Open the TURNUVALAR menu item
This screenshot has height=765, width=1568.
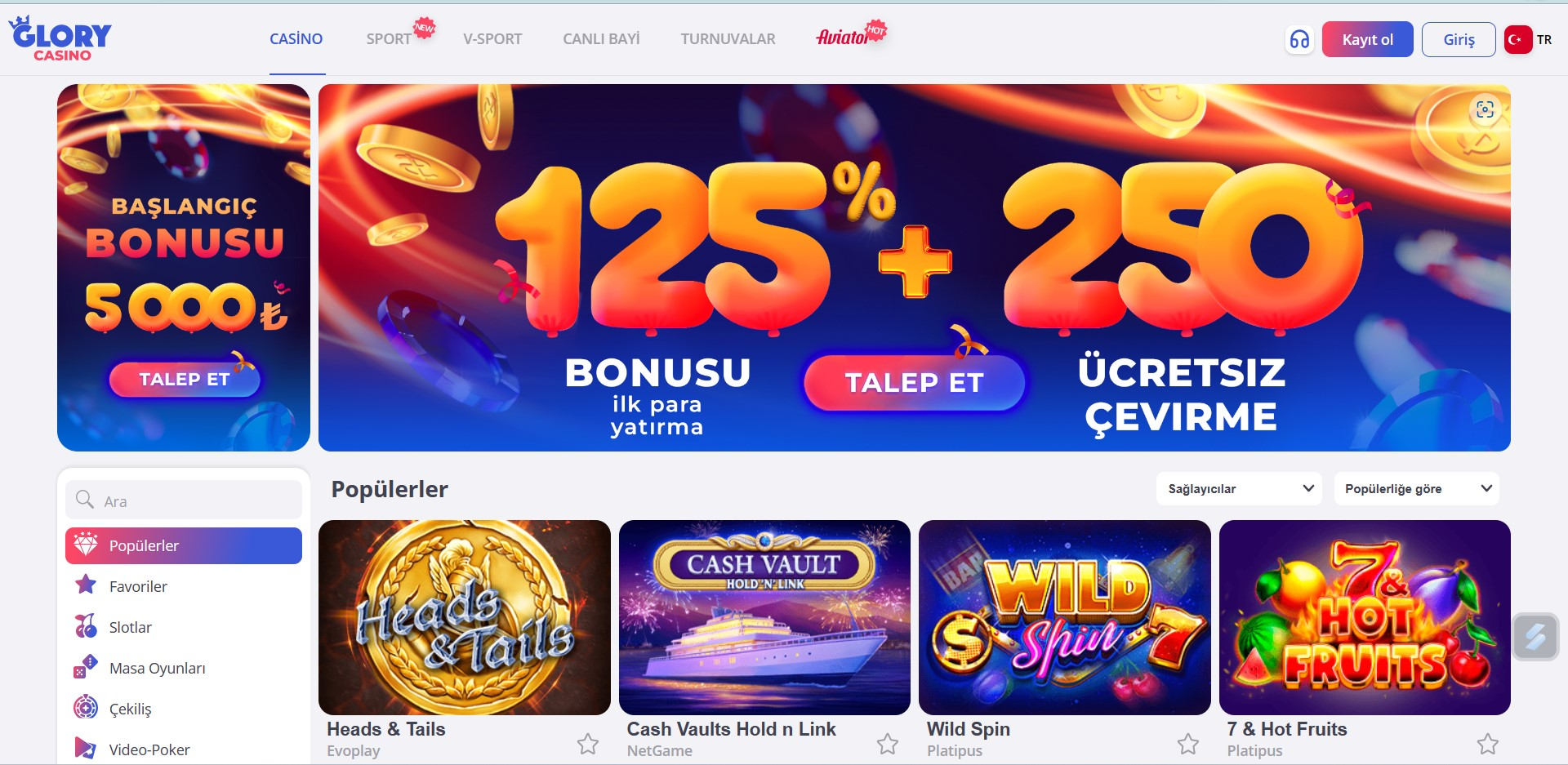tap(728, 39)
